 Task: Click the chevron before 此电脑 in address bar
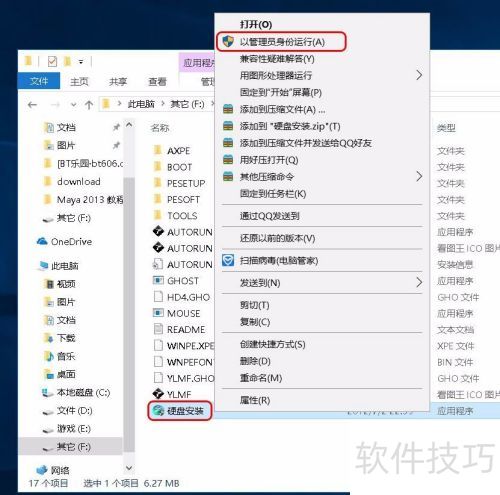(119, 104)
